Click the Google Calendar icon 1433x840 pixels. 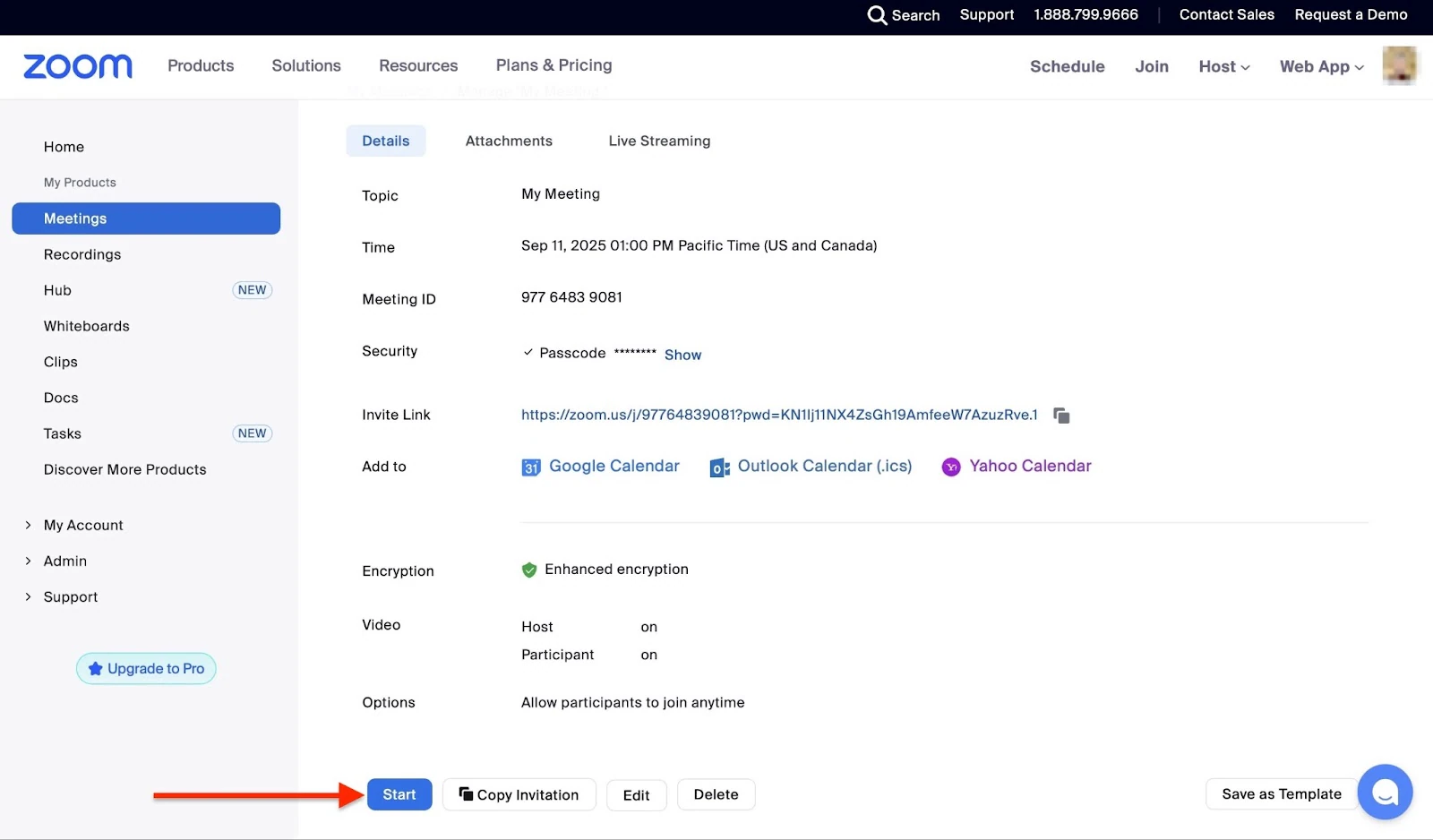[x=531, y=467]
